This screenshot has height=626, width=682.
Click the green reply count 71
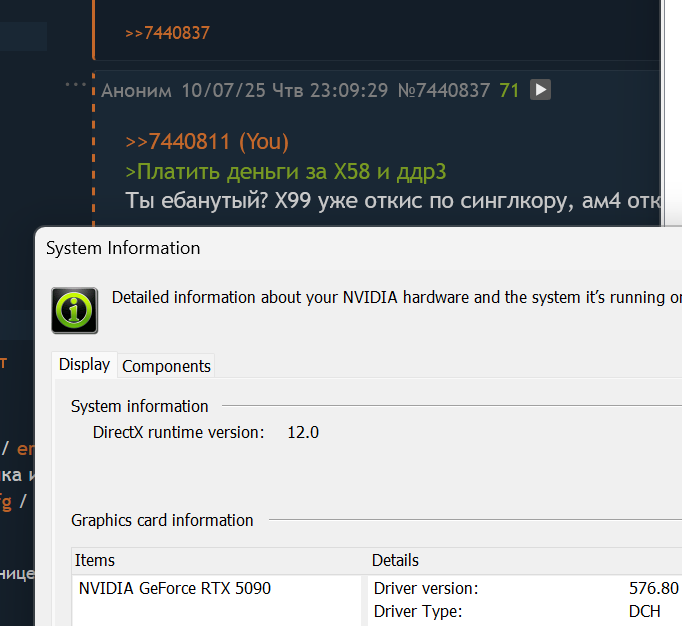(509, 91)
